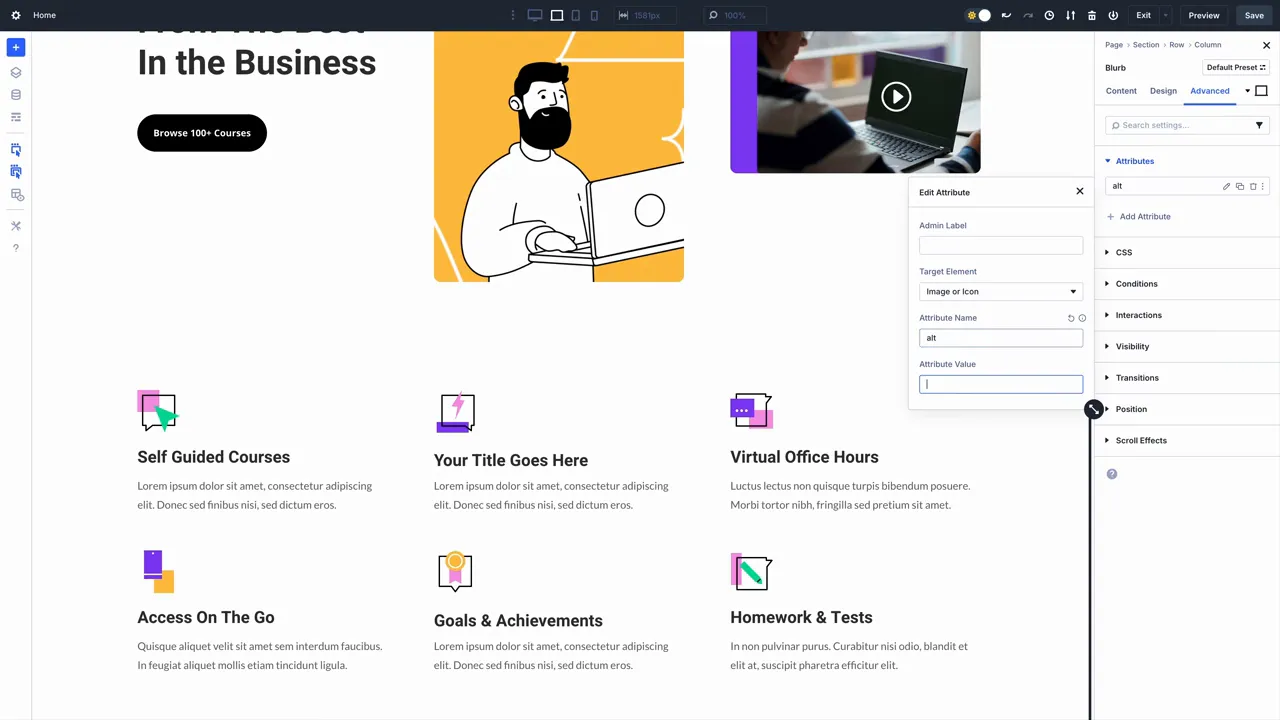The width and height of the screenshot is (1280, 720).
Task: Click the Browse 100+ Courses button
Action: [201, 132]
